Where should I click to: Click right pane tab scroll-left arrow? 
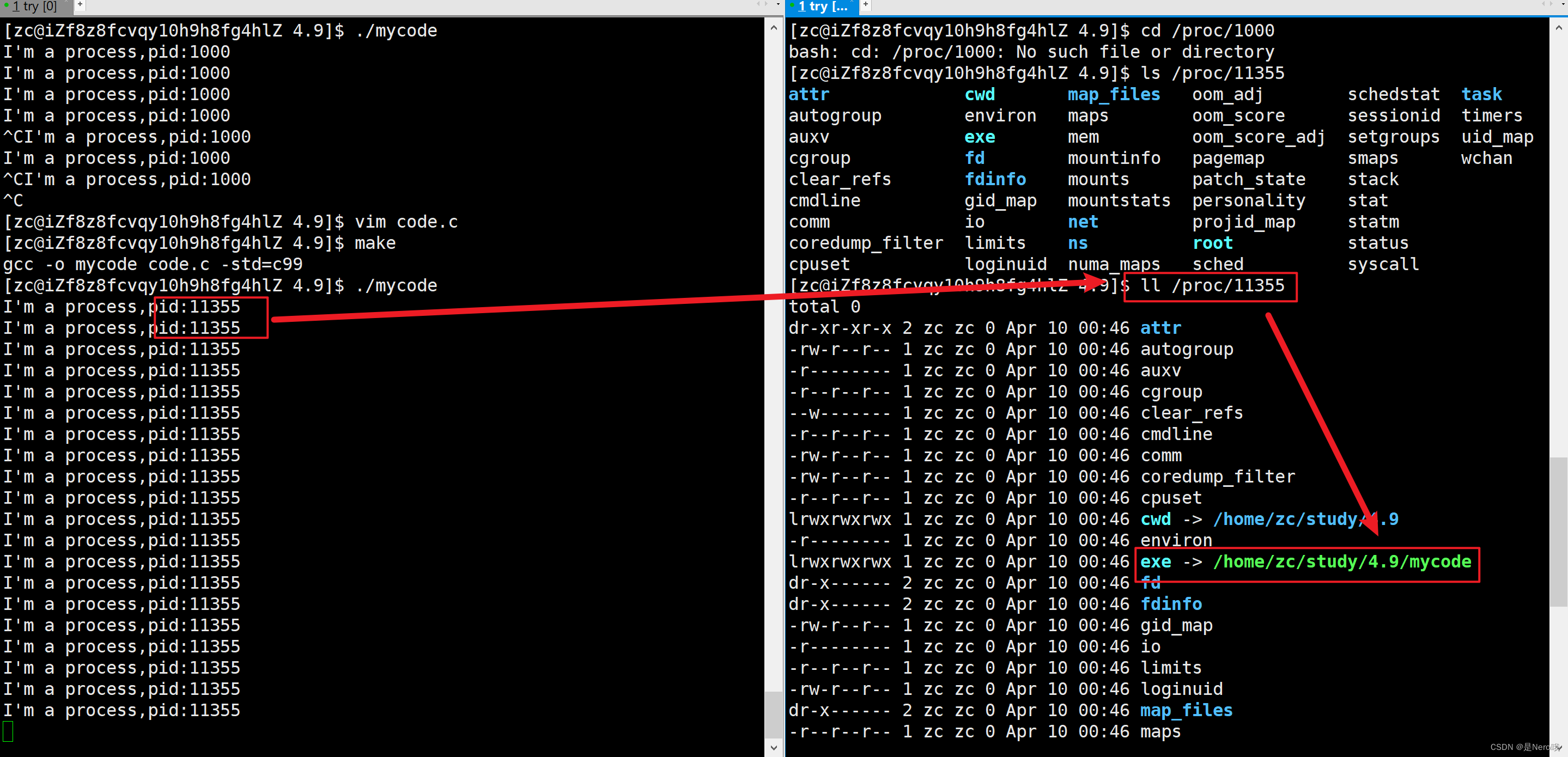click(1544, 4)
